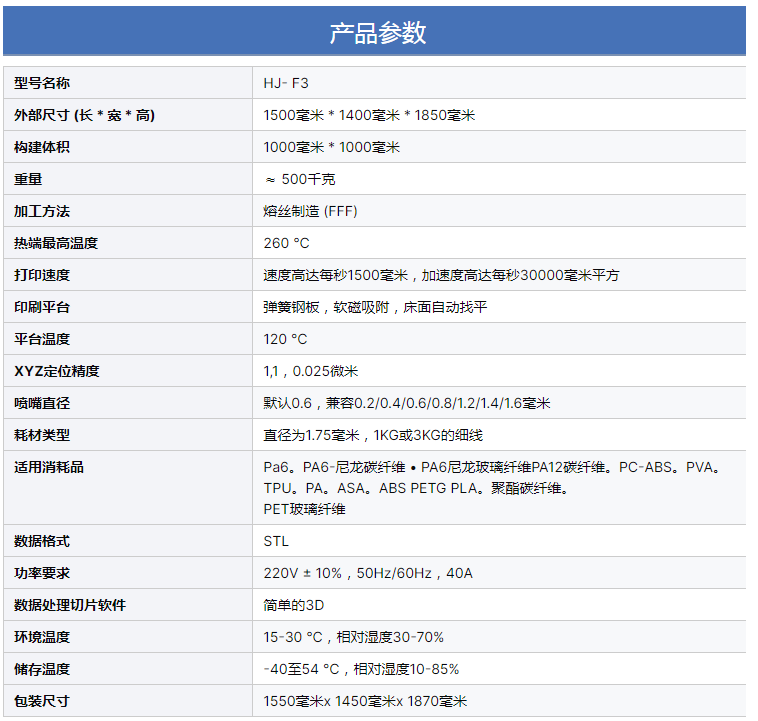
Task: Select the 熔丝制造 (FFF) value
Action: coord(310,211)
